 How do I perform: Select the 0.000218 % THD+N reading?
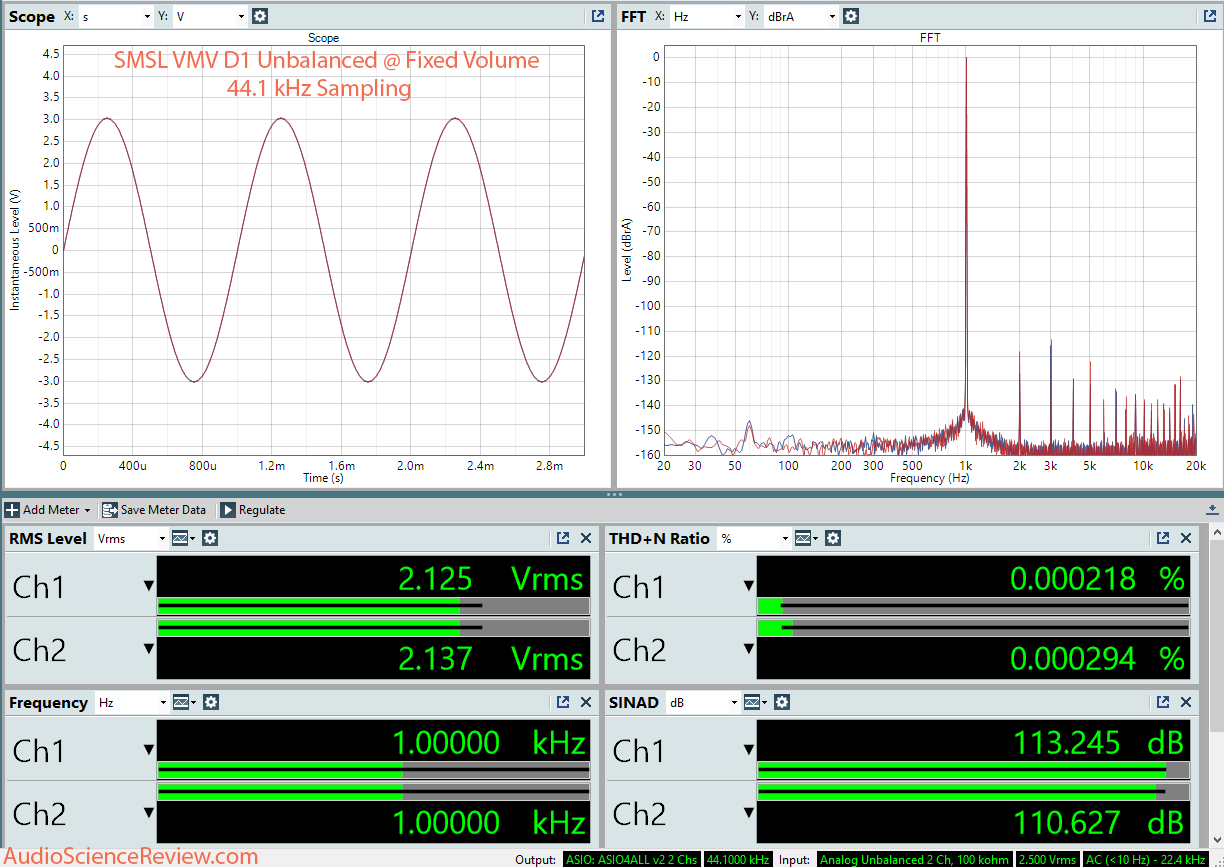(1097, 578)
